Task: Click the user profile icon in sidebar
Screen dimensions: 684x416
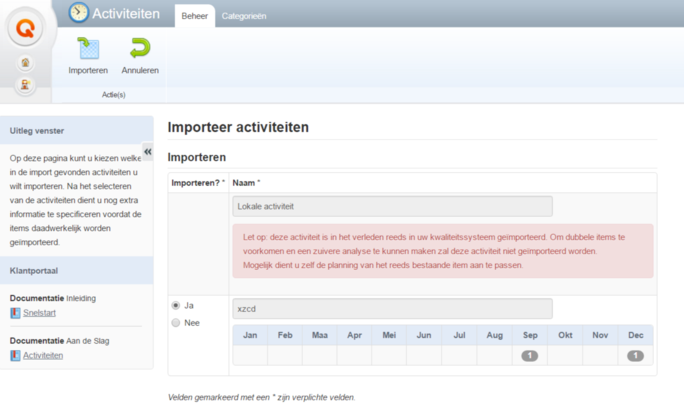Action: tap(26, 85)
